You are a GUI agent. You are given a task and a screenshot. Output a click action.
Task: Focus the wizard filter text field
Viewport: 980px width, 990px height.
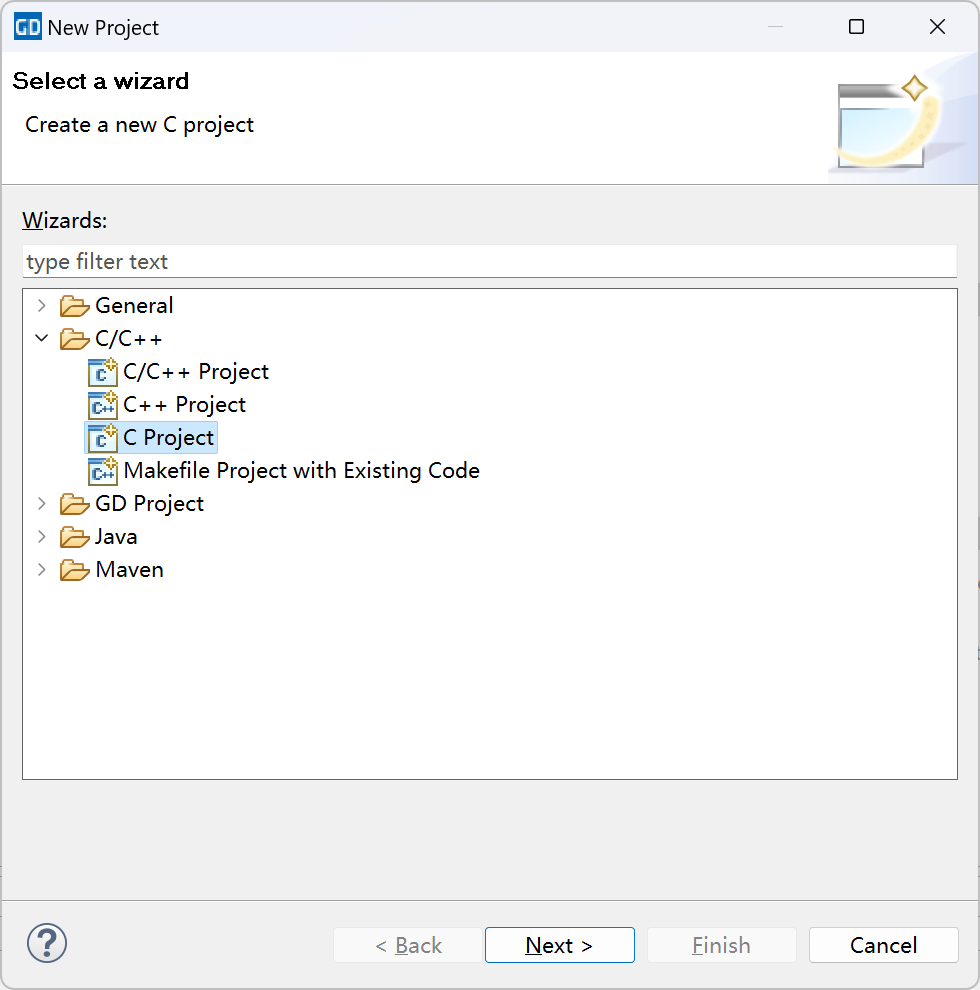click(x=489, y=262)
